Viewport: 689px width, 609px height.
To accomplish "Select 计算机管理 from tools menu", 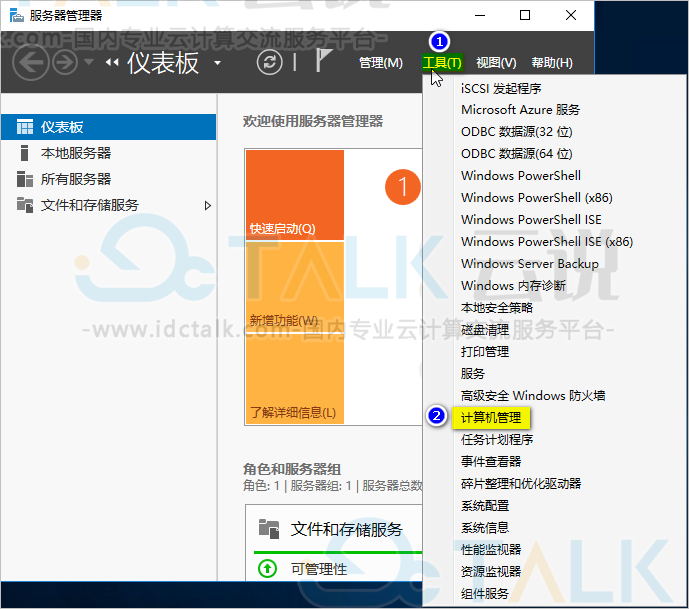I will 491,417.
